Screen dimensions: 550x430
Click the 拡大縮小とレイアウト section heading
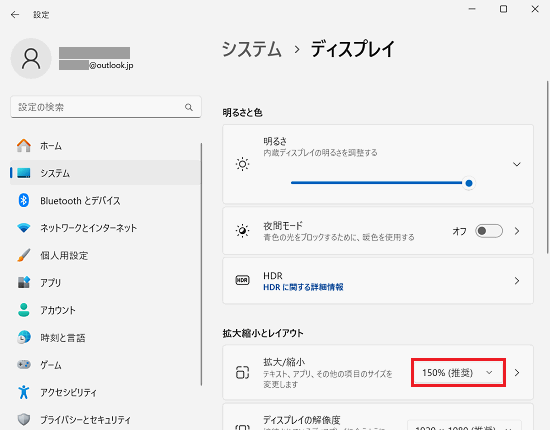click(x=263, y=333)
